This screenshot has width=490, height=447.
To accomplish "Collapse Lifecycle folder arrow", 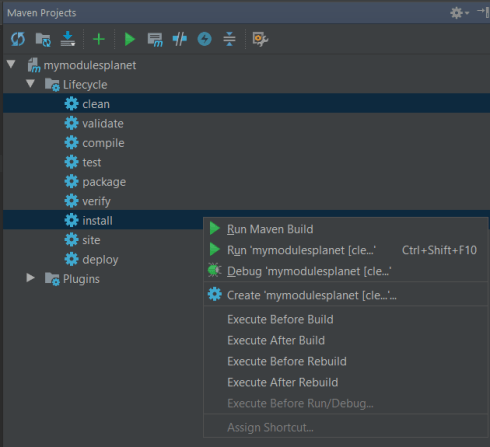I will coord(31,83).
